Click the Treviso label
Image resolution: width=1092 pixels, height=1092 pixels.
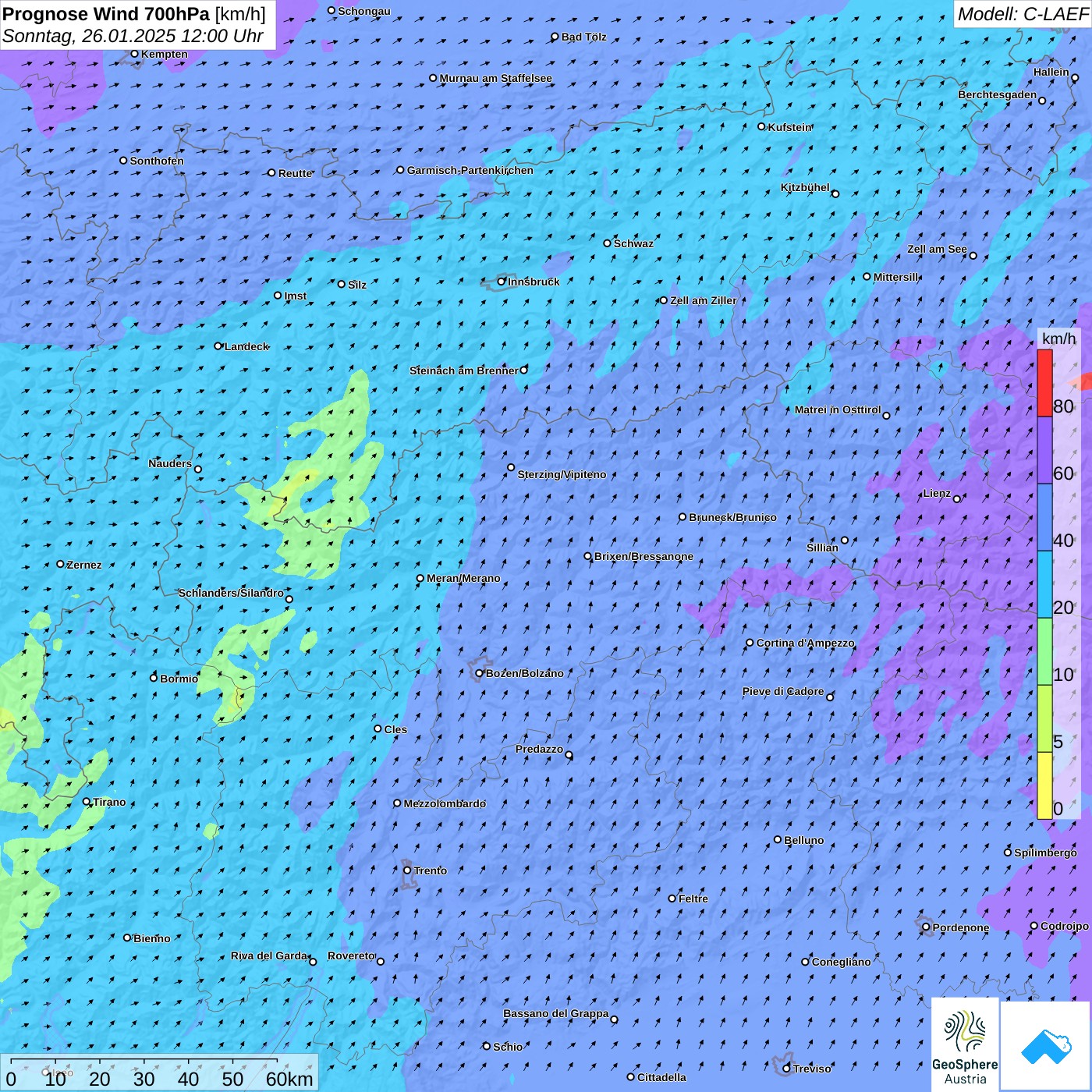[x=812, y=1069]
